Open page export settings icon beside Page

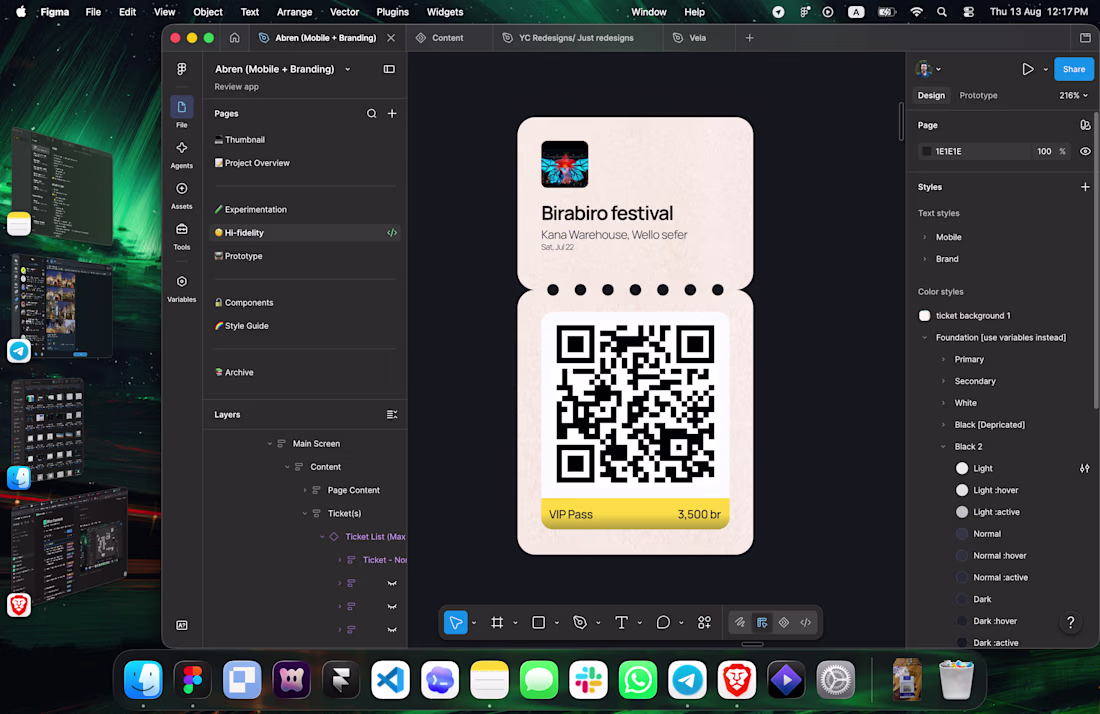pos(1085,125)
